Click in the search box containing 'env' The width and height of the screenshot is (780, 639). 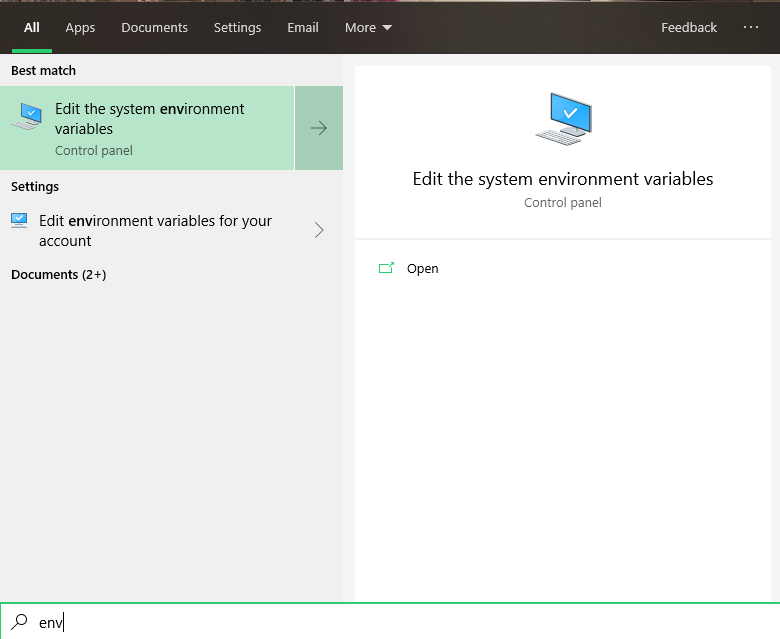400,622
